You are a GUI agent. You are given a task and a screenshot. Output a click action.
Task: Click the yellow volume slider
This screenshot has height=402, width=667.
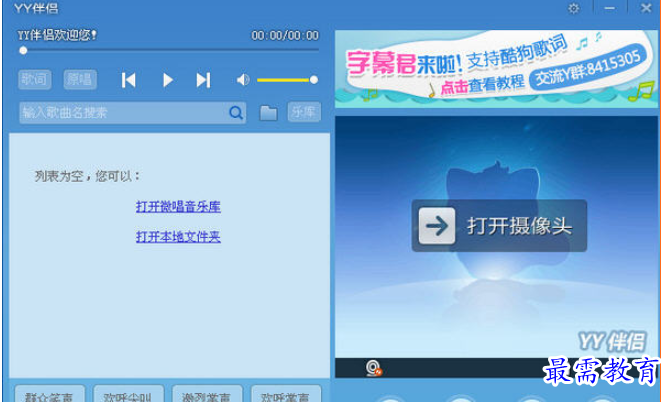coord(287,80)
